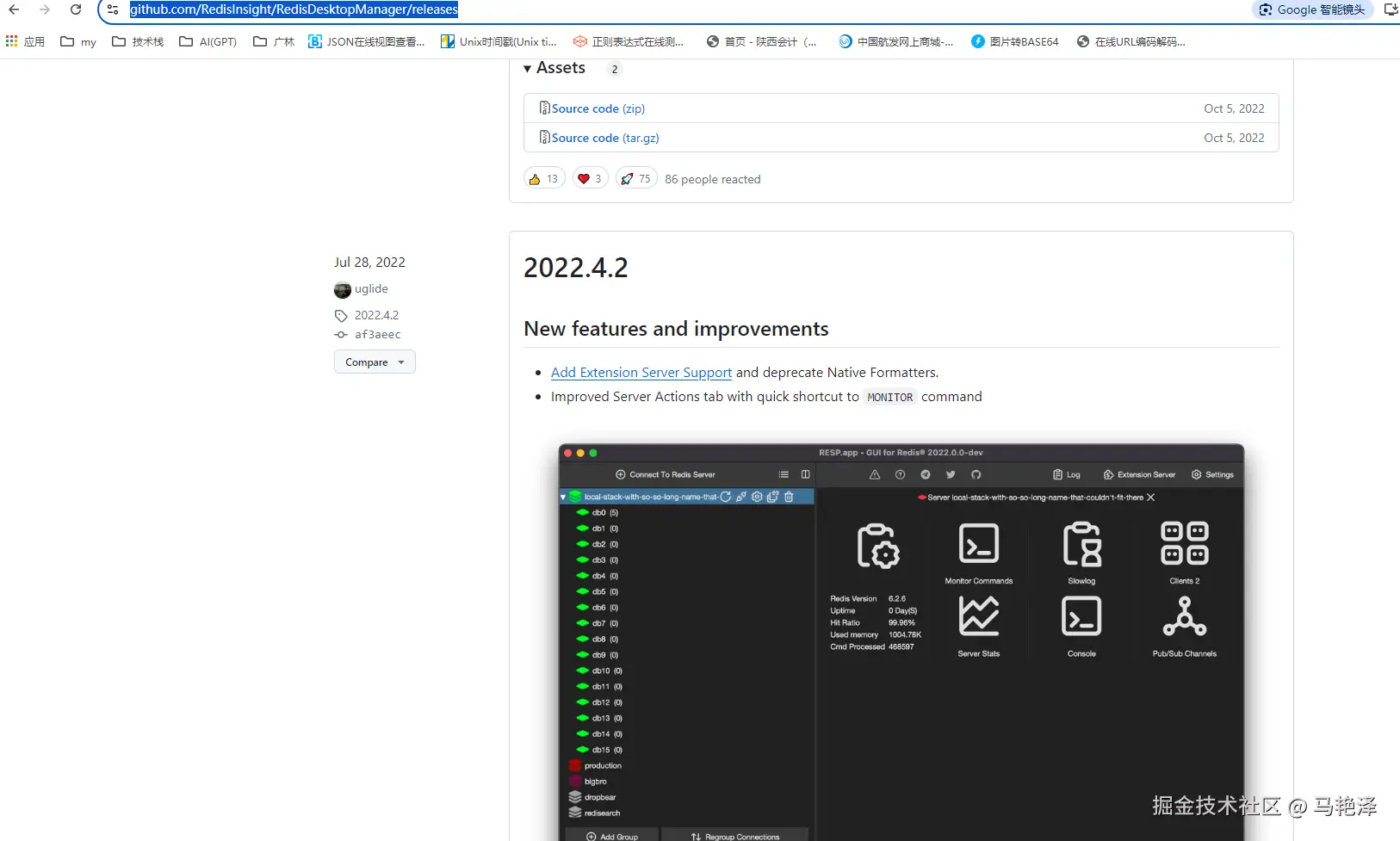
Task: Toggle the rocket reaction with 75 votes
Action: click(x=636, y=178)
